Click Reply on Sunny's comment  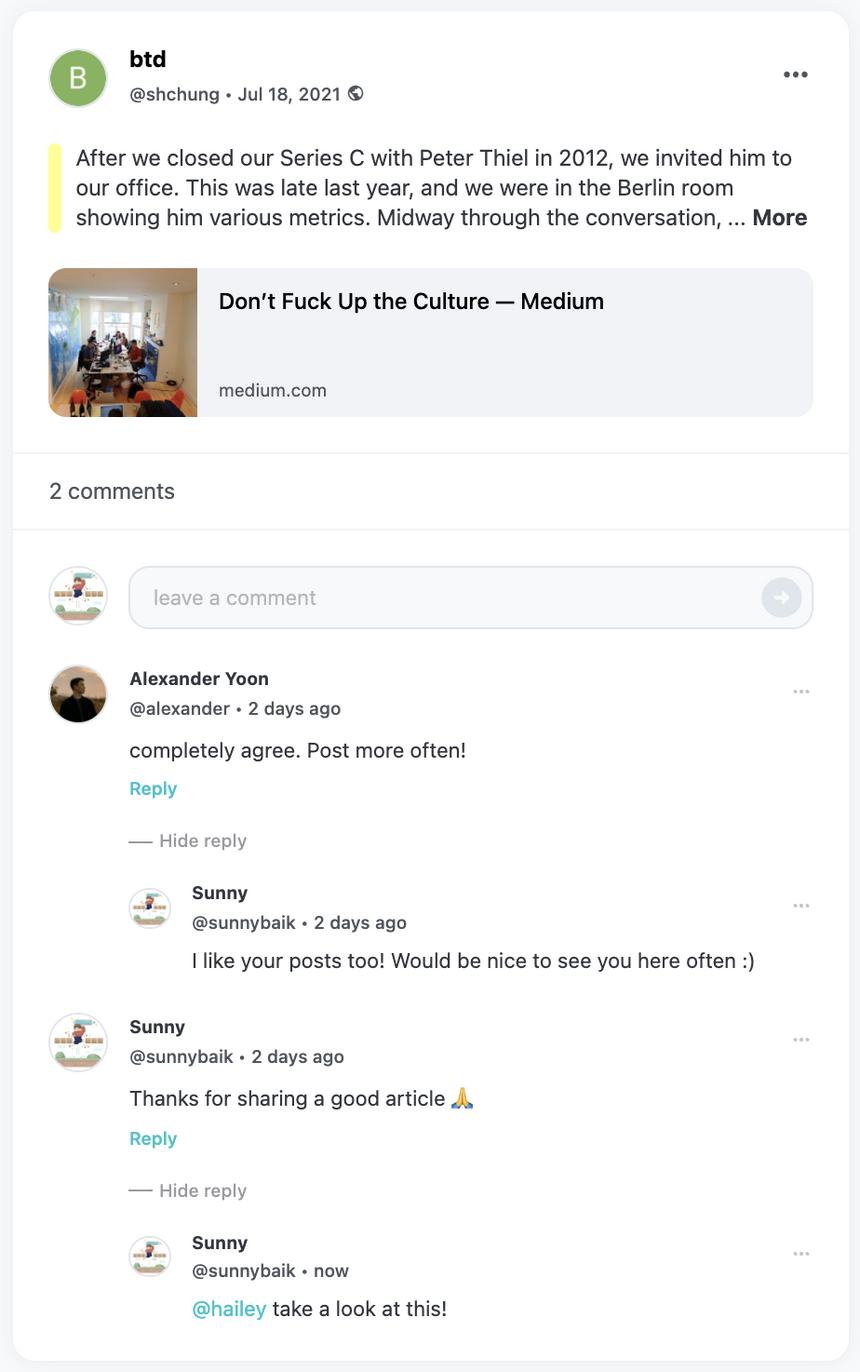pyautogui.click(x=152, y=1138)
